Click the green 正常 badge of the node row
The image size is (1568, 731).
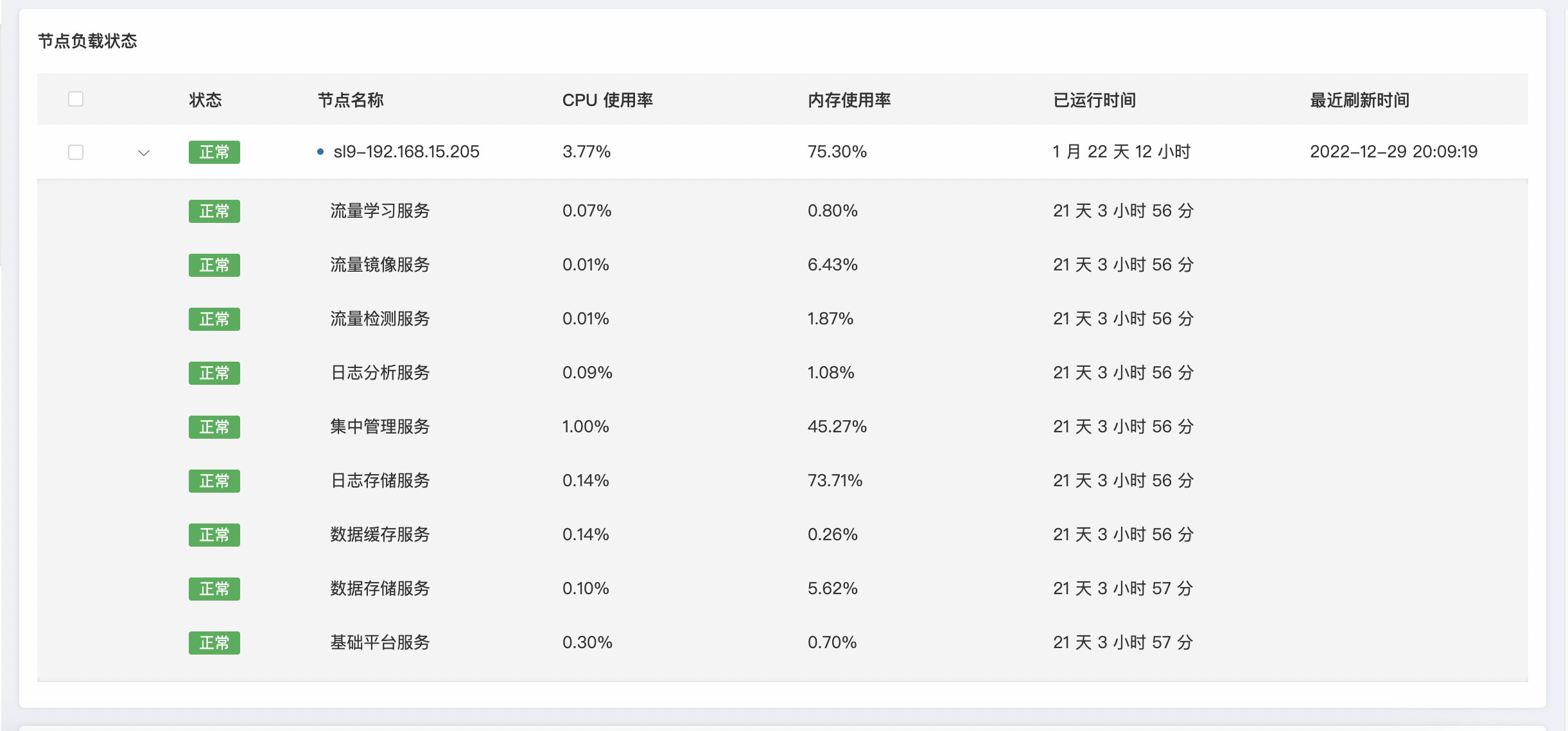point(214,152)
